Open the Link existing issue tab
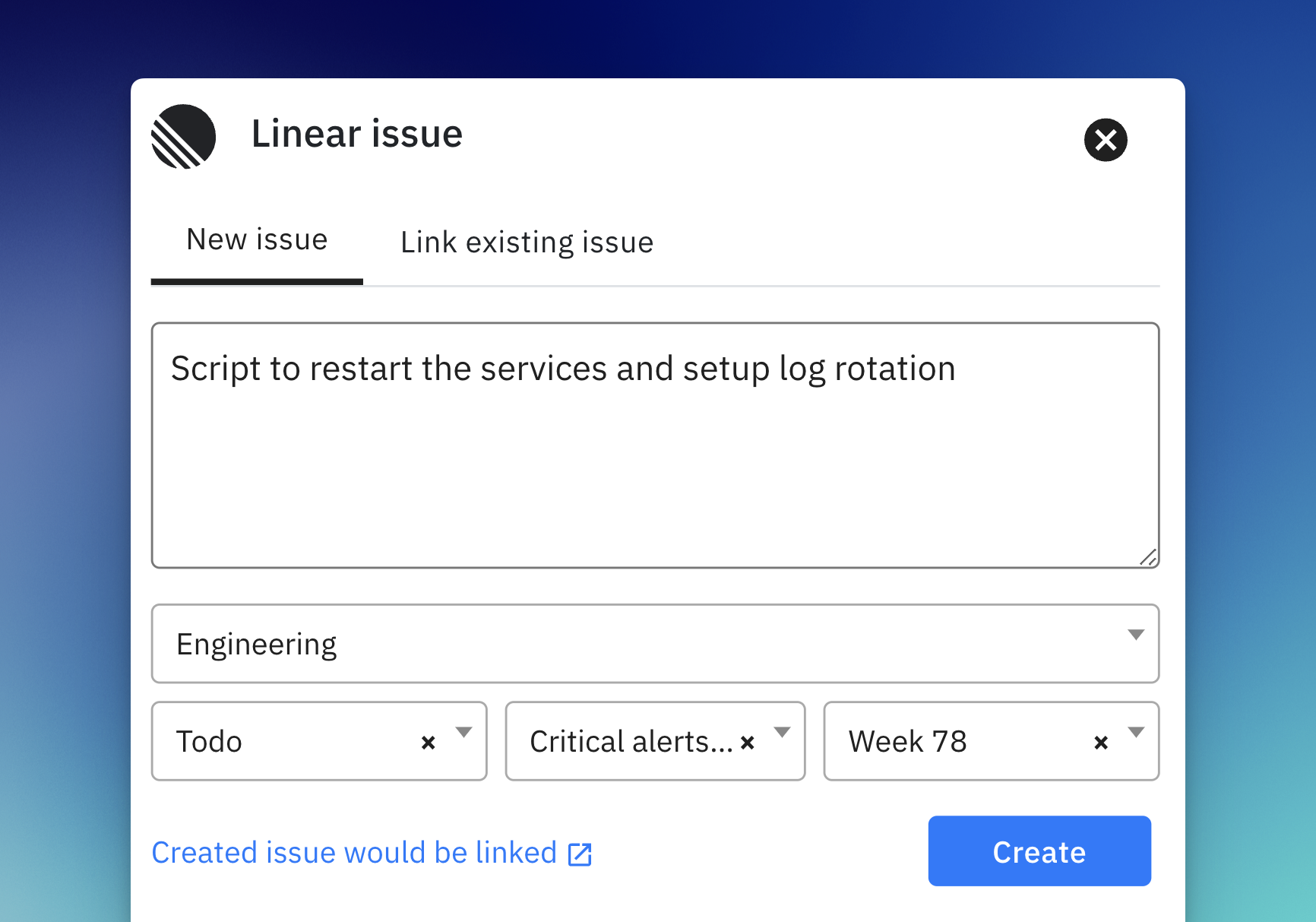 coord(527,242)
